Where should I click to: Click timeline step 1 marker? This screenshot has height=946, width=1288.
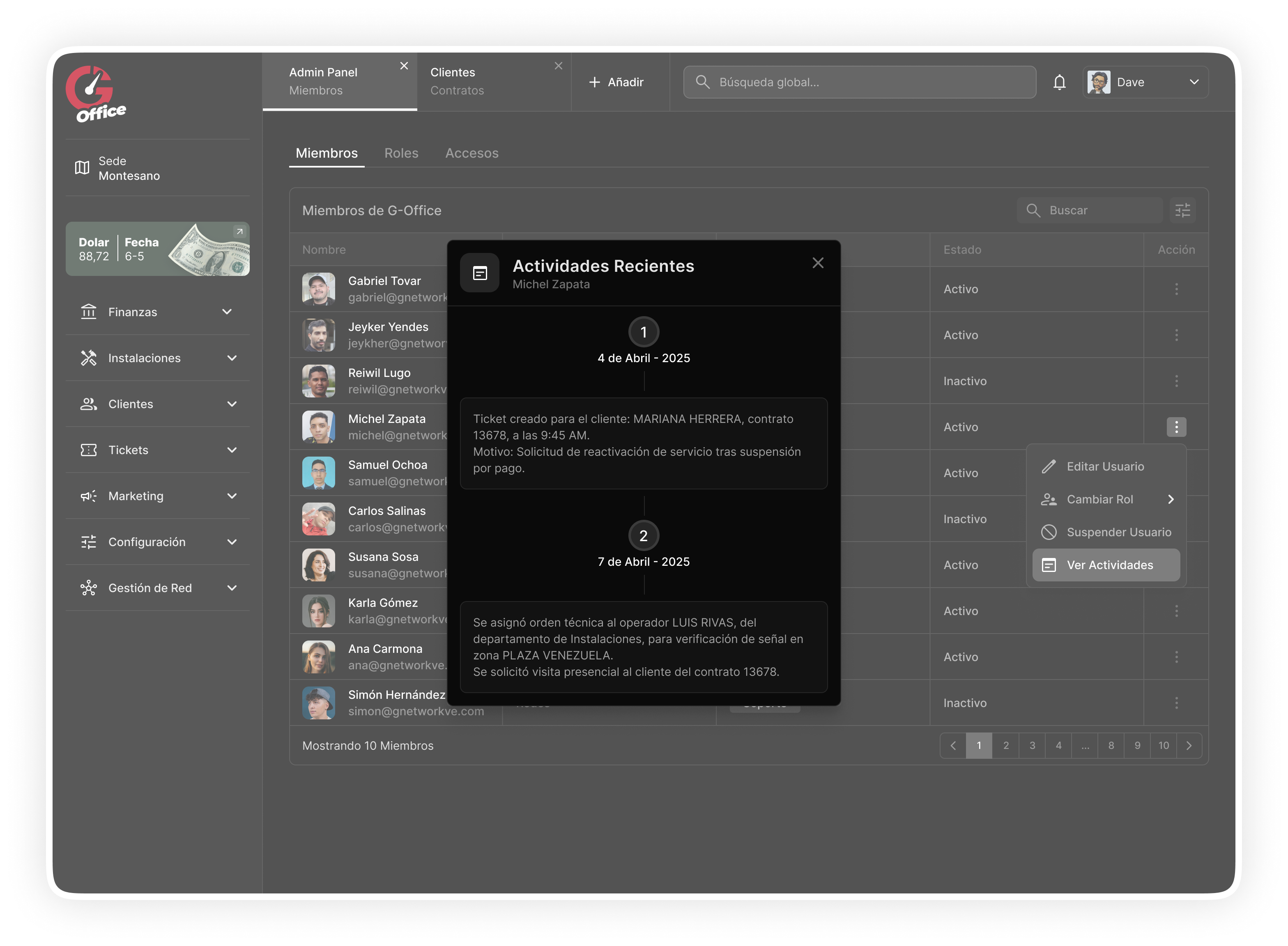pos(644,332)
